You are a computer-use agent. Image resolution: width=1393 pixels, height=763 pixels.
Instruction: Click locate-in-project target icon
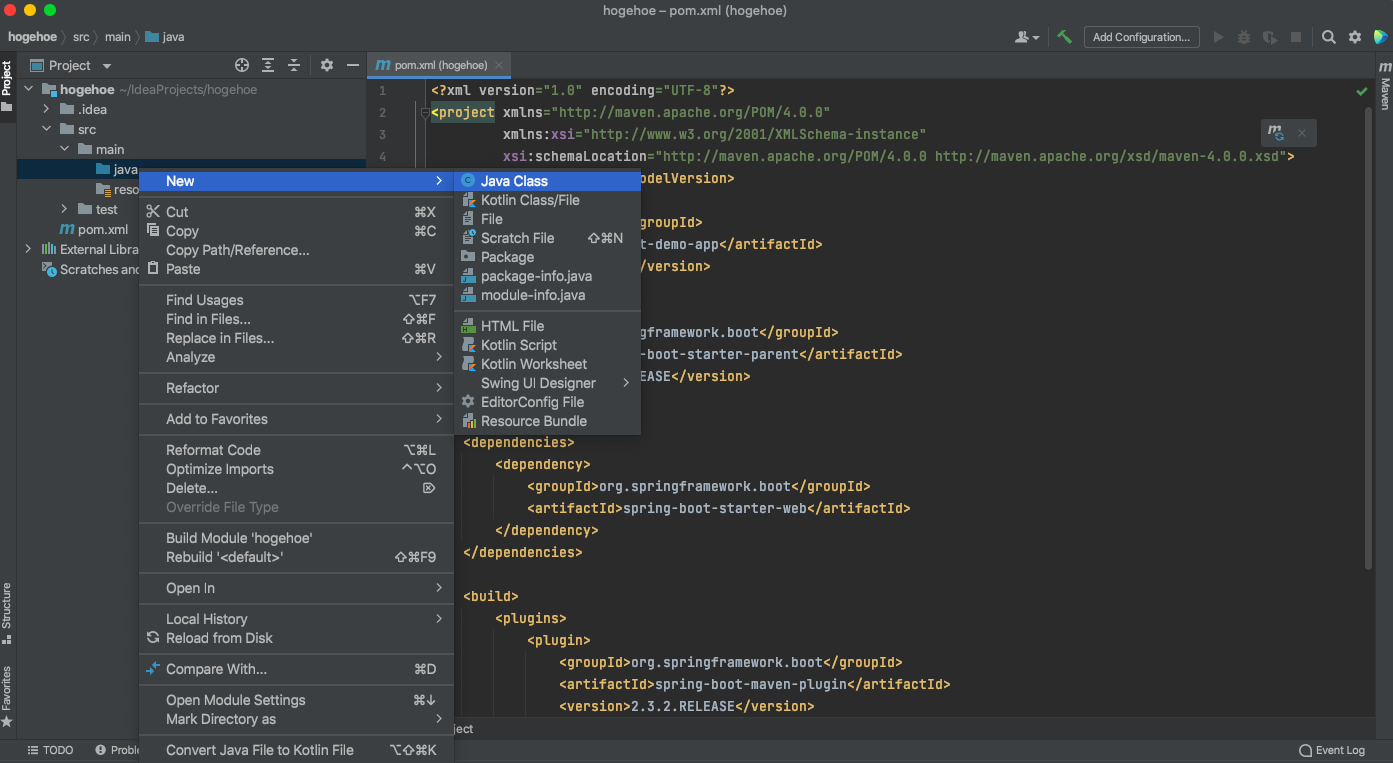[241, 65]
